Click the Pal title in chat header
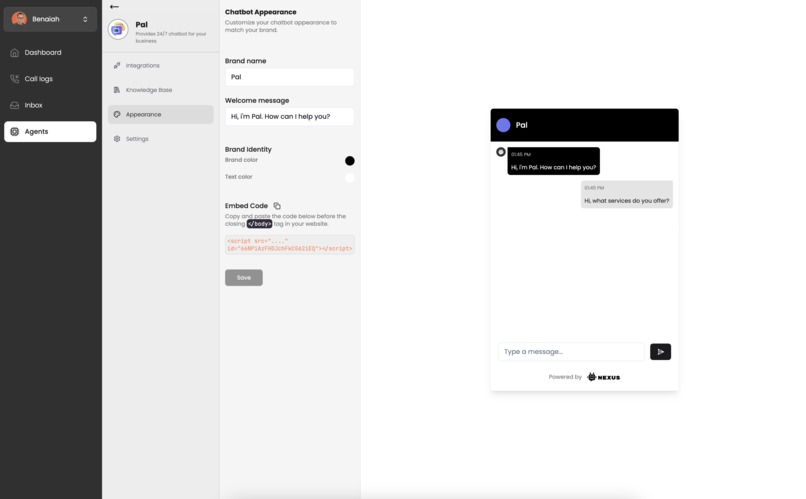Viewport: 806px width, 499px height. tap(522, 125)
